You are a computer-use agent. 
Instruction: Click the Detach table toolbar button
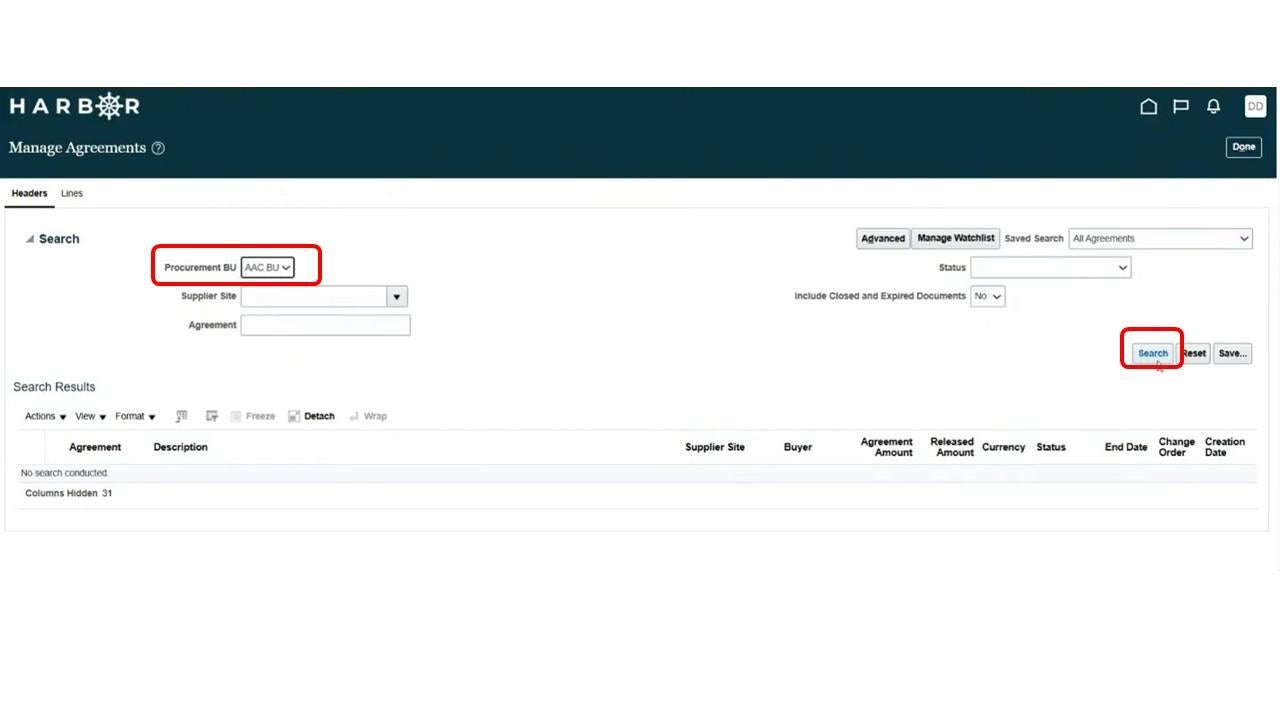[311, 416]
